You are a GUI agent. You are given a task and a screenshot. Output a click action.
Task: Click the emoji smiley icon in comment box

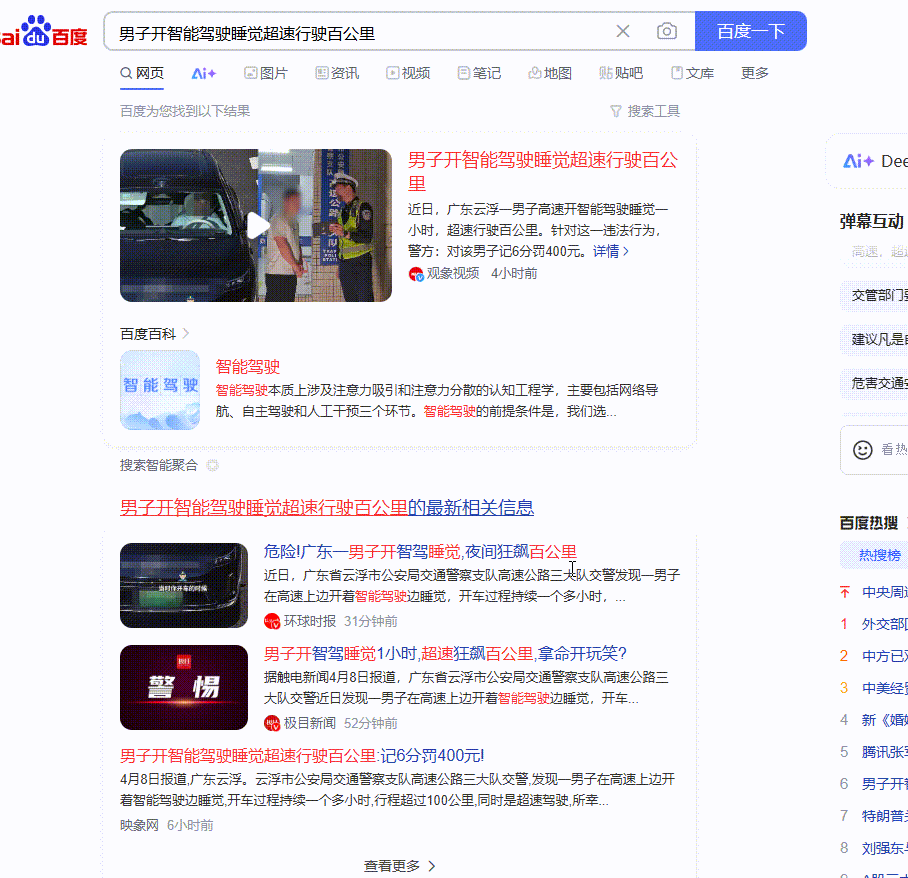pos(862,450)
